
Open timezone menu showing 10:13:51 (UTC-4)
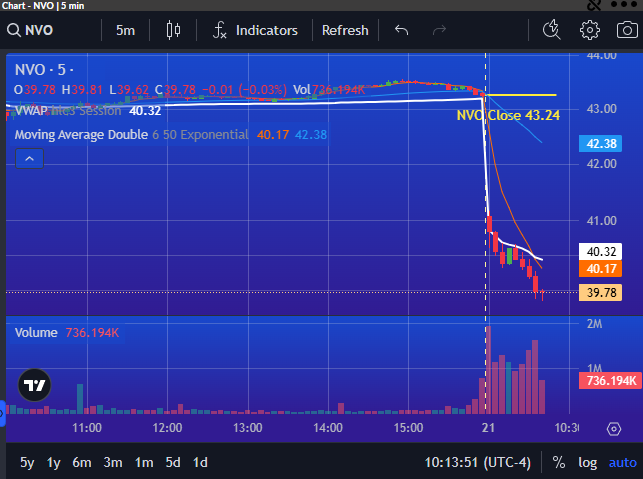pos(477,463)
